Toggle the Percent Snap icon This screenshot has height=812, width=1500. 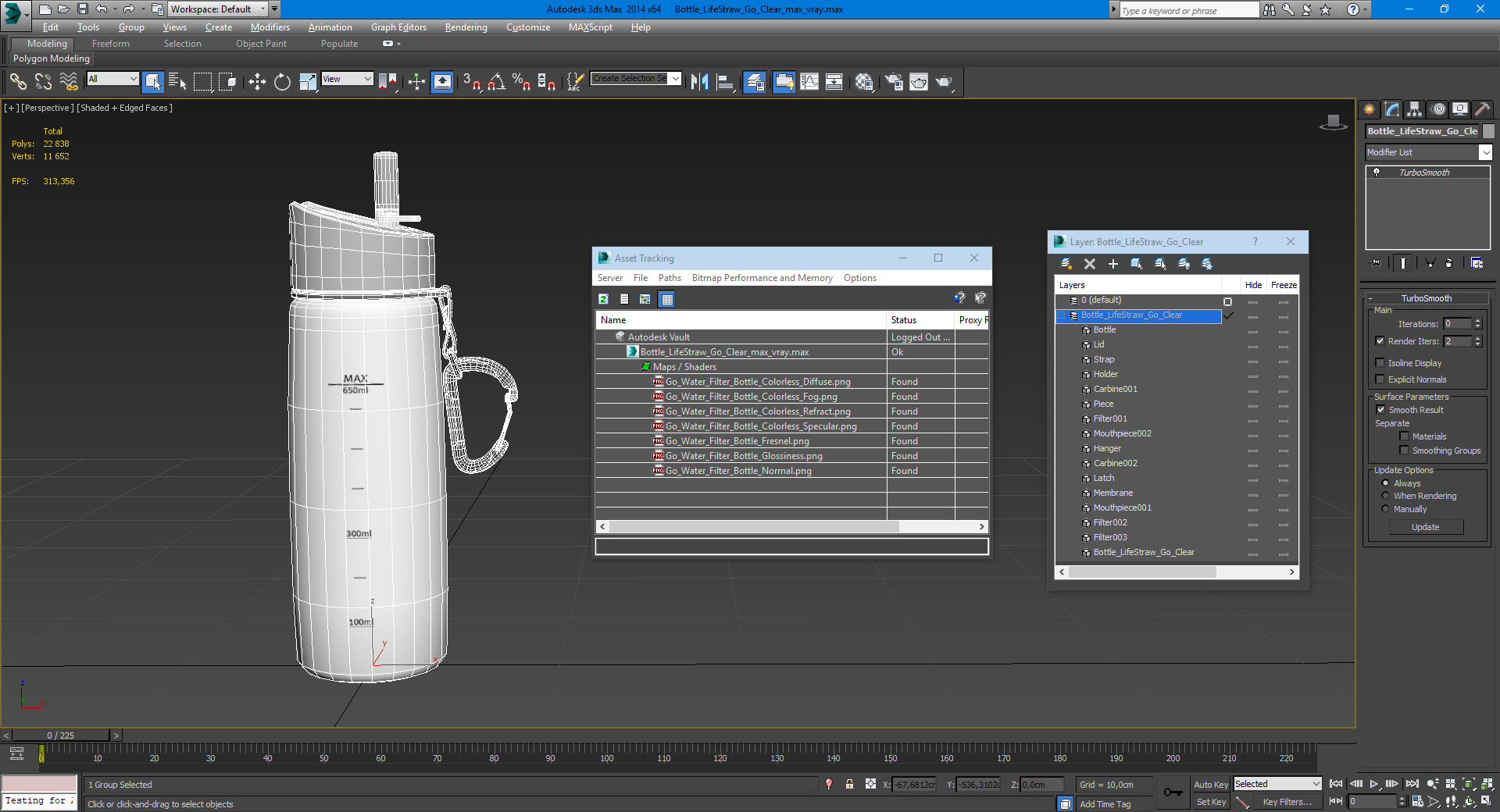[x=521, y=81]
